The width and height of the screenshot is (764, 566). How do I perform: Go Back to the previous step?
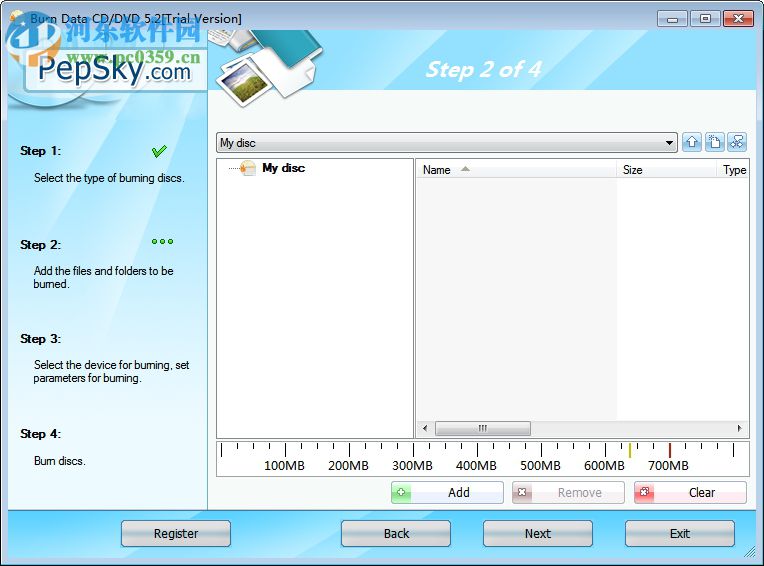pos(396,533)
